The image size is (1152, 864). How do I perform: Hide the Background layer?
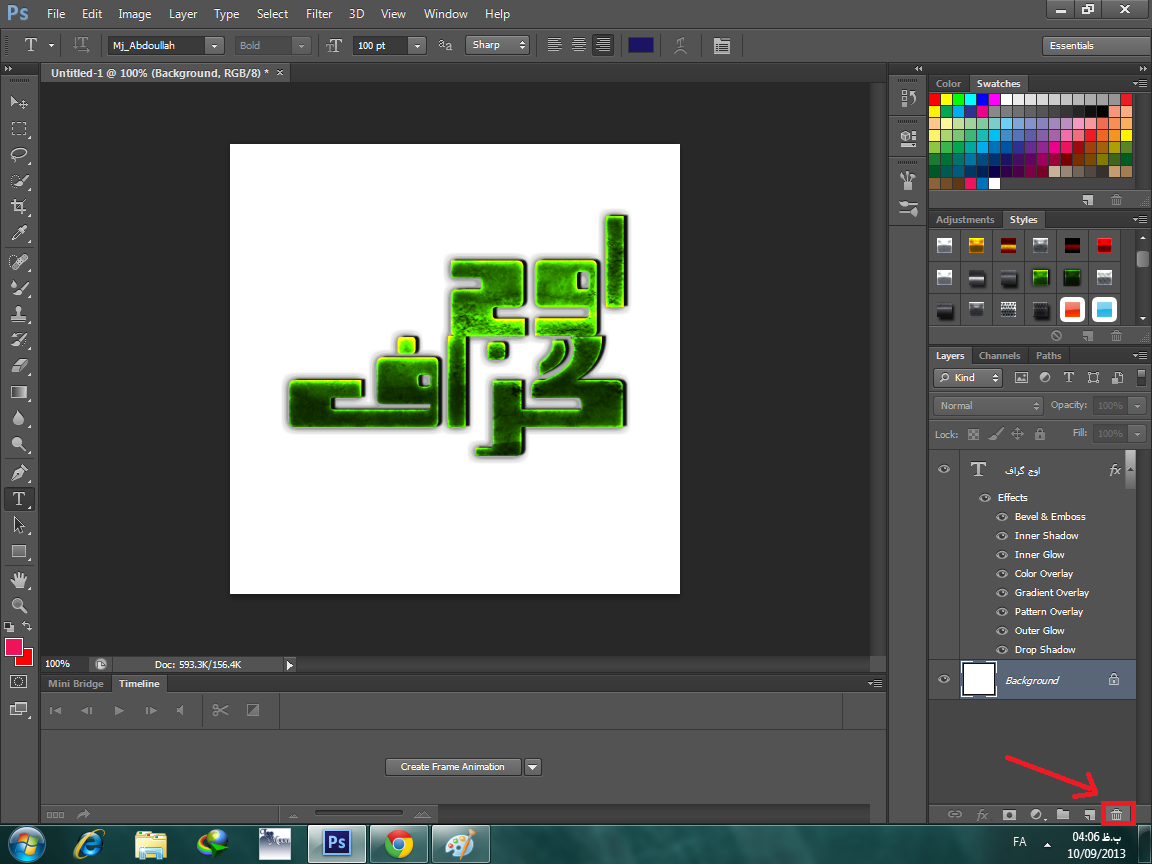click(944, 680)
